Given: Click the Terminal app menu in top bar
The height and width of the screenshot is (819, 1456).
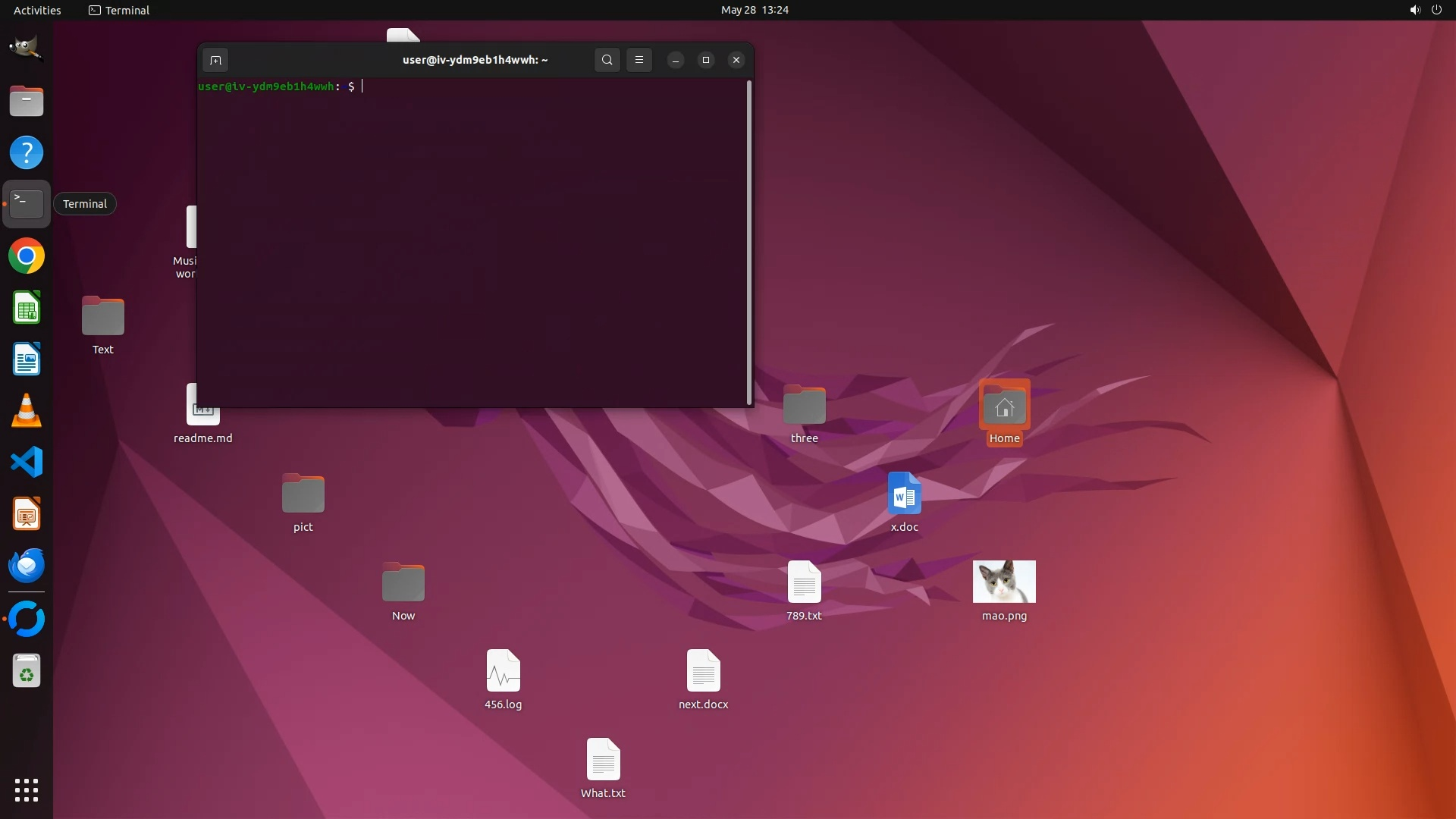Looking at the screenshot, I should (x=119, y=10).
